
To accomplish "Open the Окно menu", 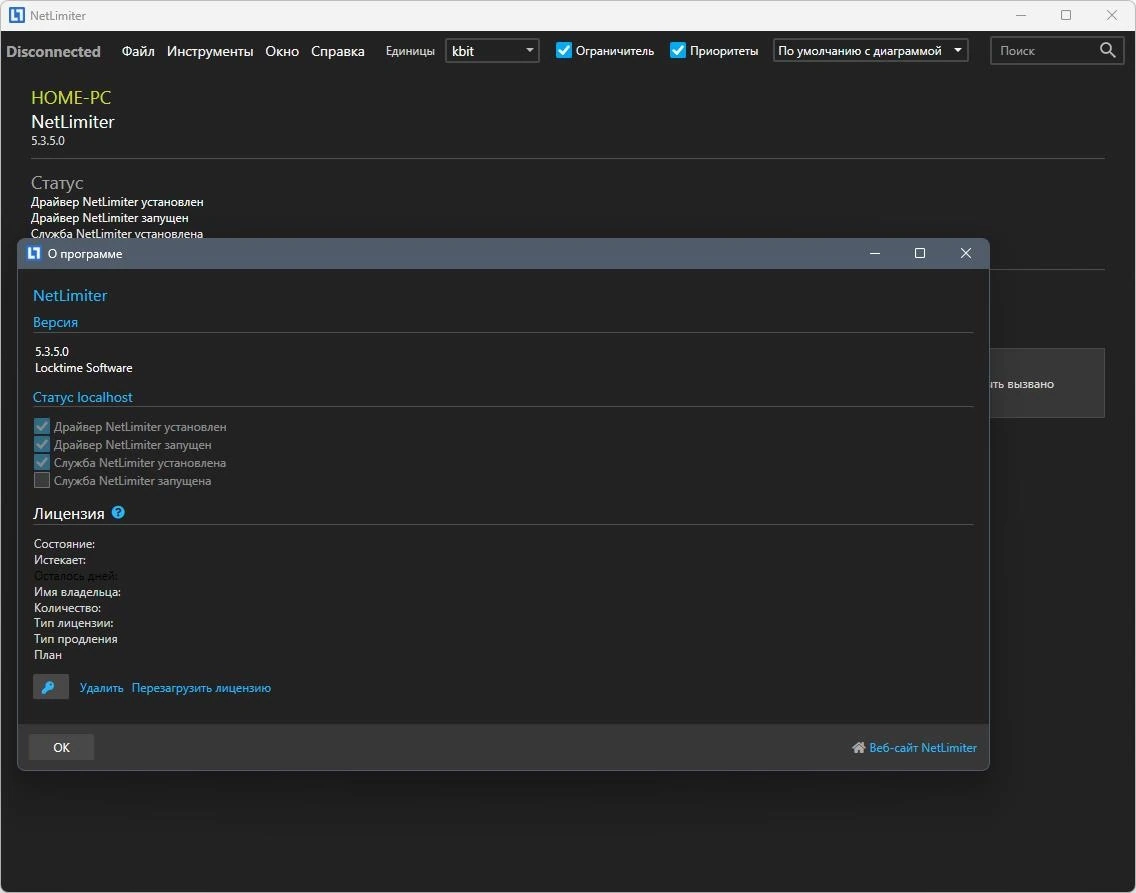I will (x=282, y=51).
